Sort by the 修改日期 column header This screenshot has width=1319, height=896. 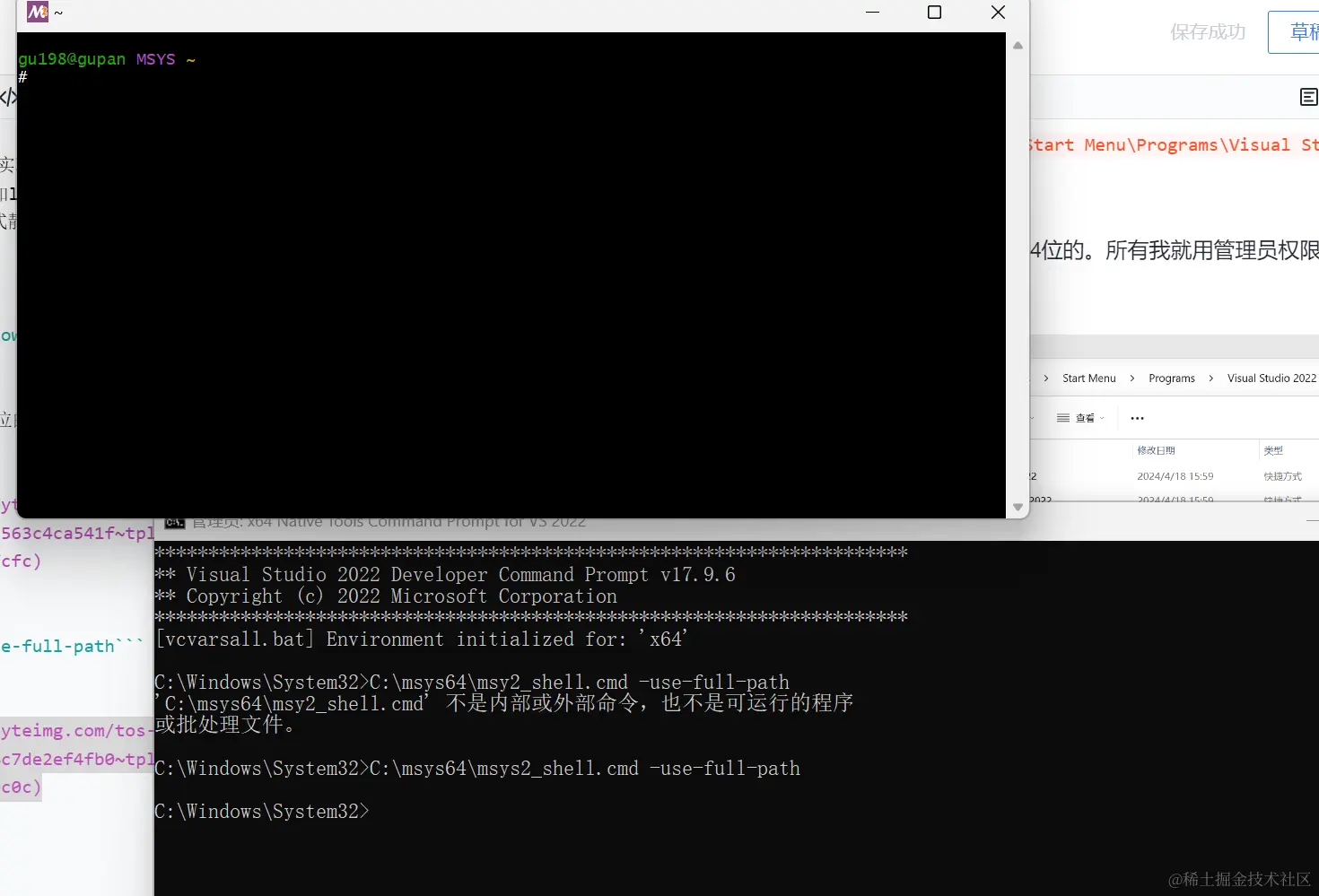pos(1156,450)
